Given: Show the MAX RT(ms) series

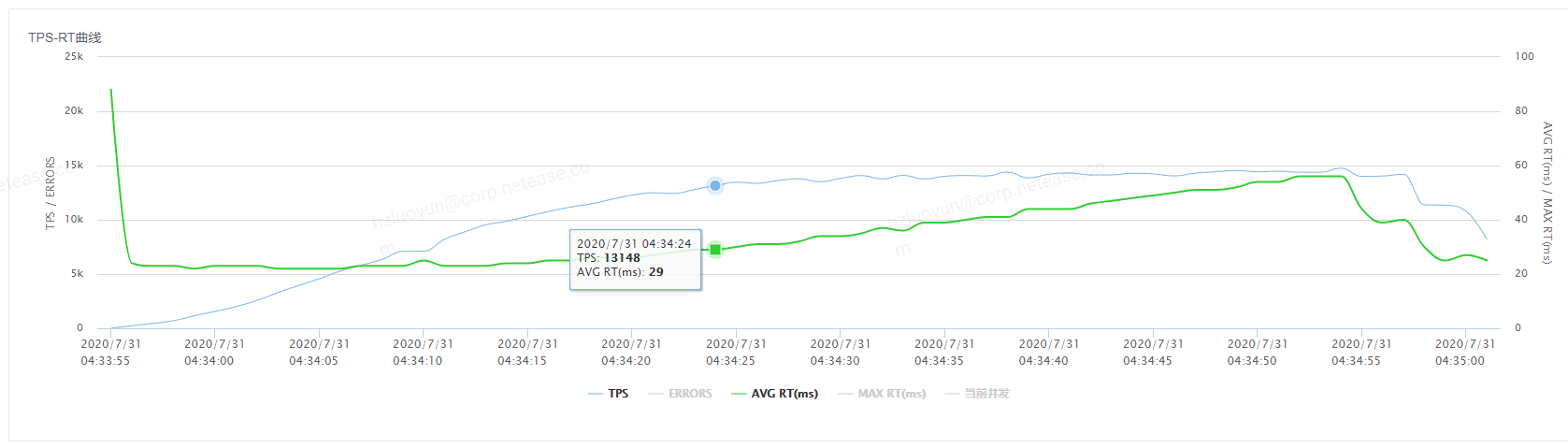Looking at the screenshot, I should (891, 394).
